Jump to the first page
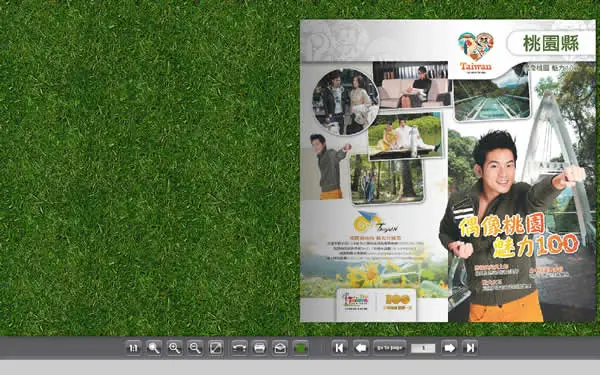 pos(339,348)
